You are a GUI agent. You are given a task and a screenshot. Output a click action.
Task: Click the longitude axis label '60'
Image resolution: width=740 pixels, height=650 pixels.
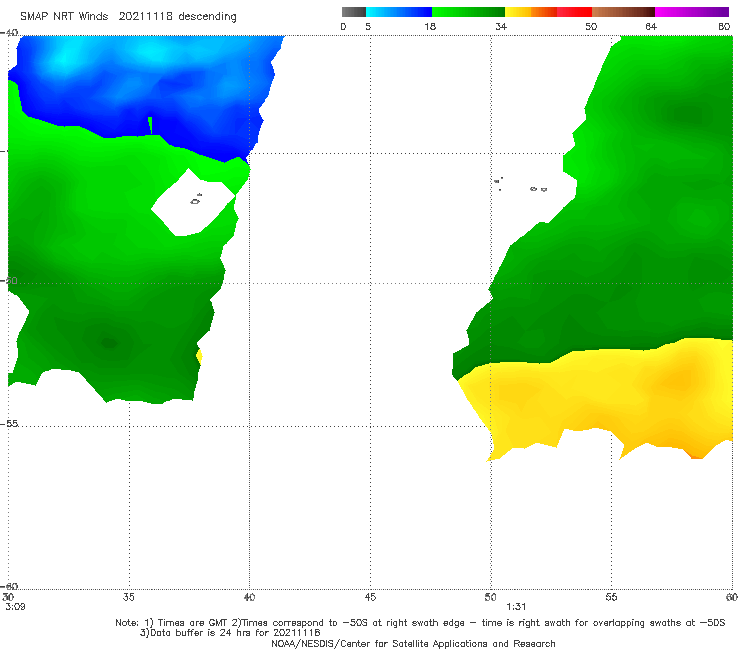pyautogui.click(x=731, y=597)
